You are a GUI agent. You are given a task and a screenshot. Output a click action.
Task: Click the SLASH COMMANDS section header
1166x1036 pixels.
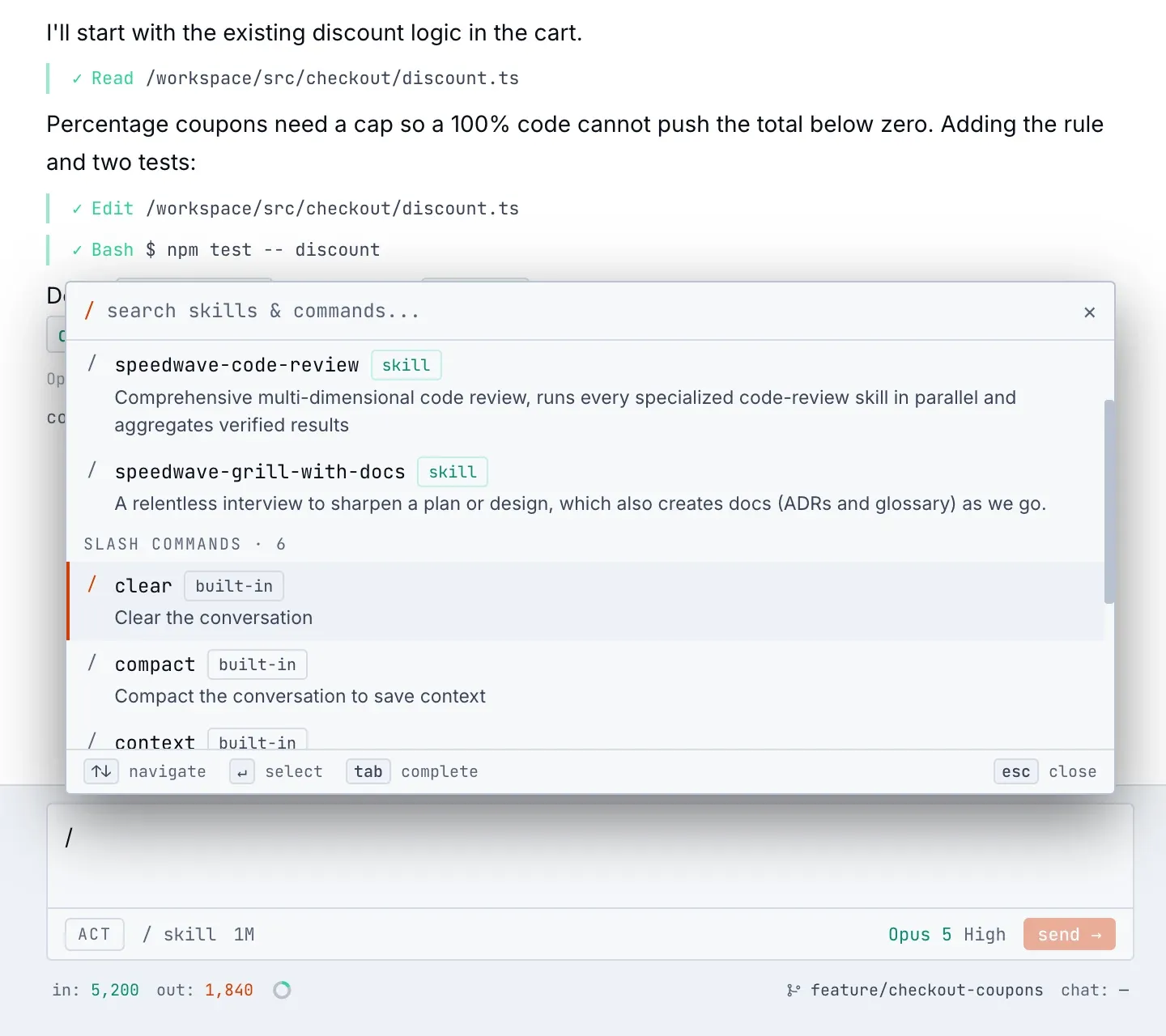pyautogui.click(x=185, y=544)
